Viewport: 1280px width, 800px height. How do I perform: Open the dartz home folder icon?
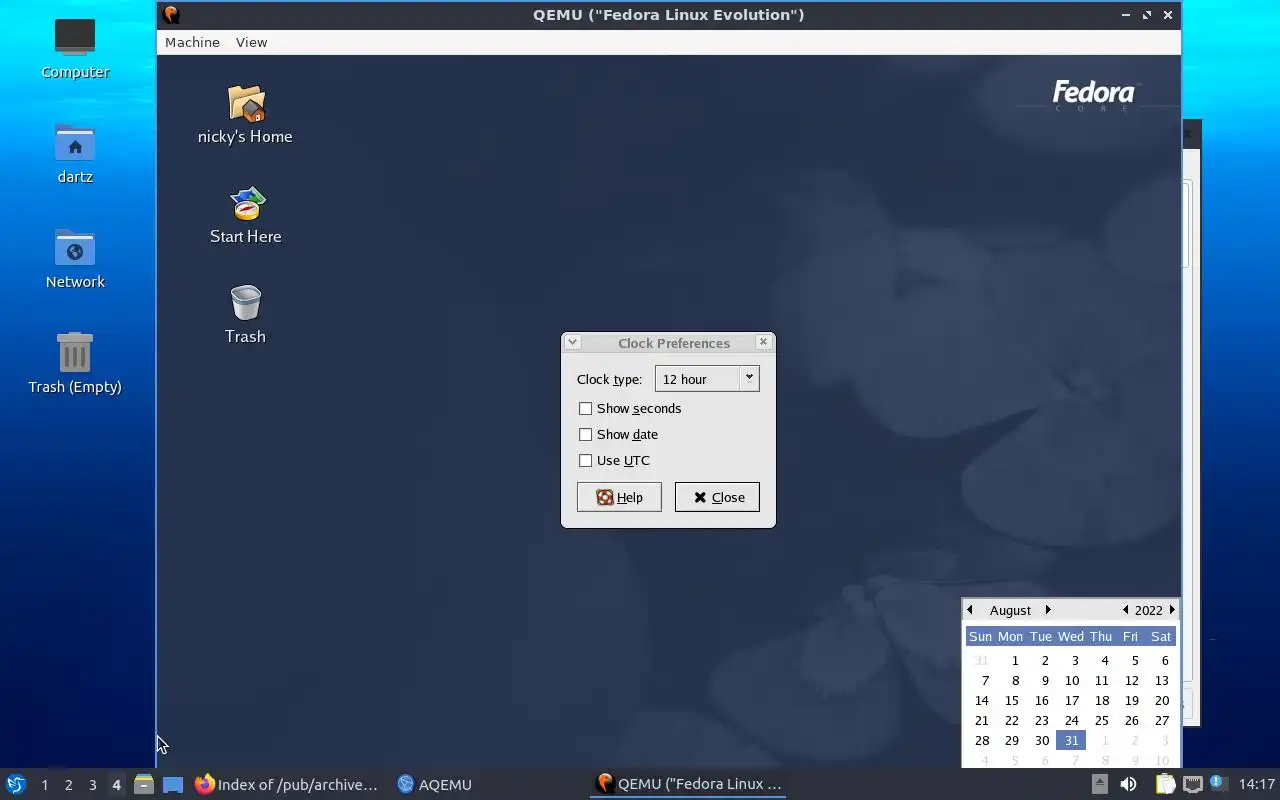75,144
